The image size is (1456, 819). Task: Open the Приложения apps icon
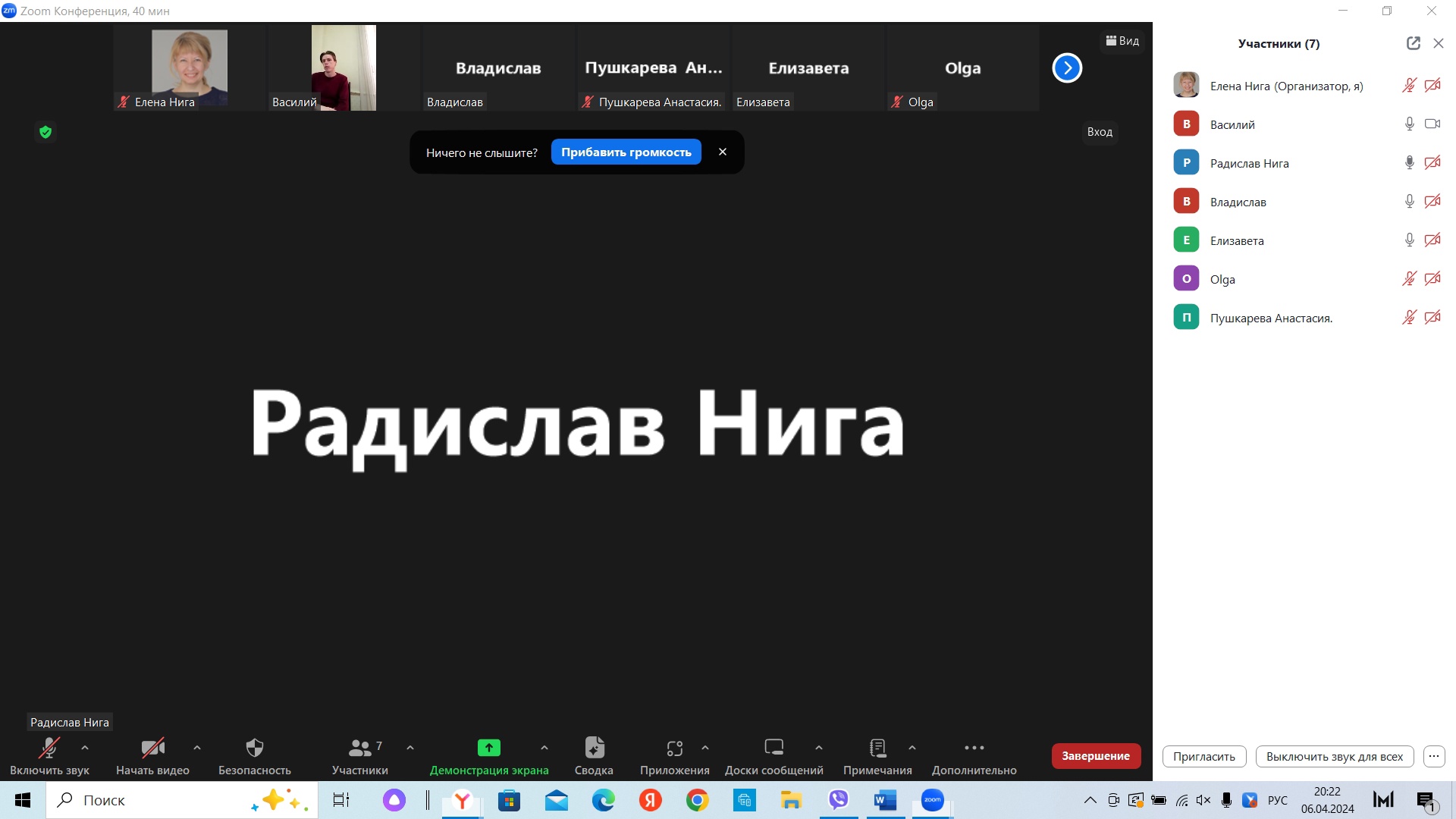(x=674, y=748)
